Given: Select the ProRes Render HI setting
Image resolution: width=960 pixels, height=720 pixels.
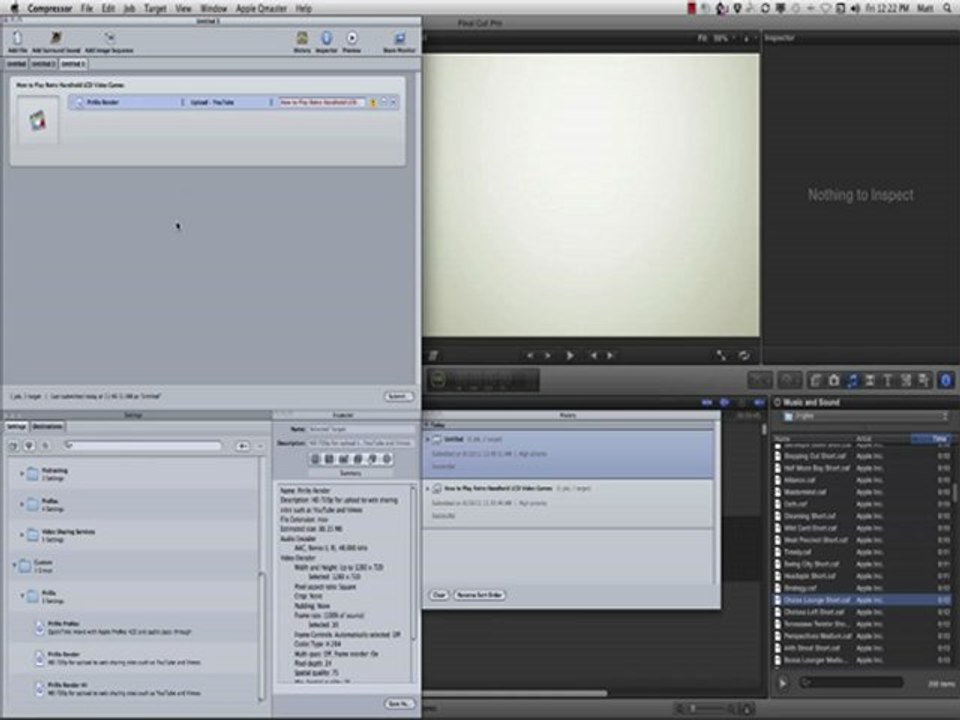Looking at the screenshot, I should point(133,689).
